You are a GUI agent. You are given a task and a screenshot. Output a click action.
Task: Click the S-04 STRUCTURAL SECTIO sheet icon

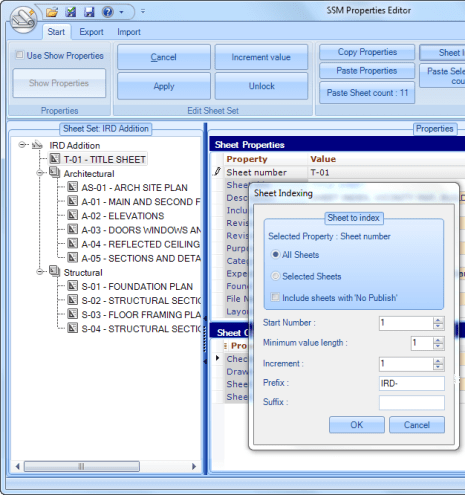(72, 328)
